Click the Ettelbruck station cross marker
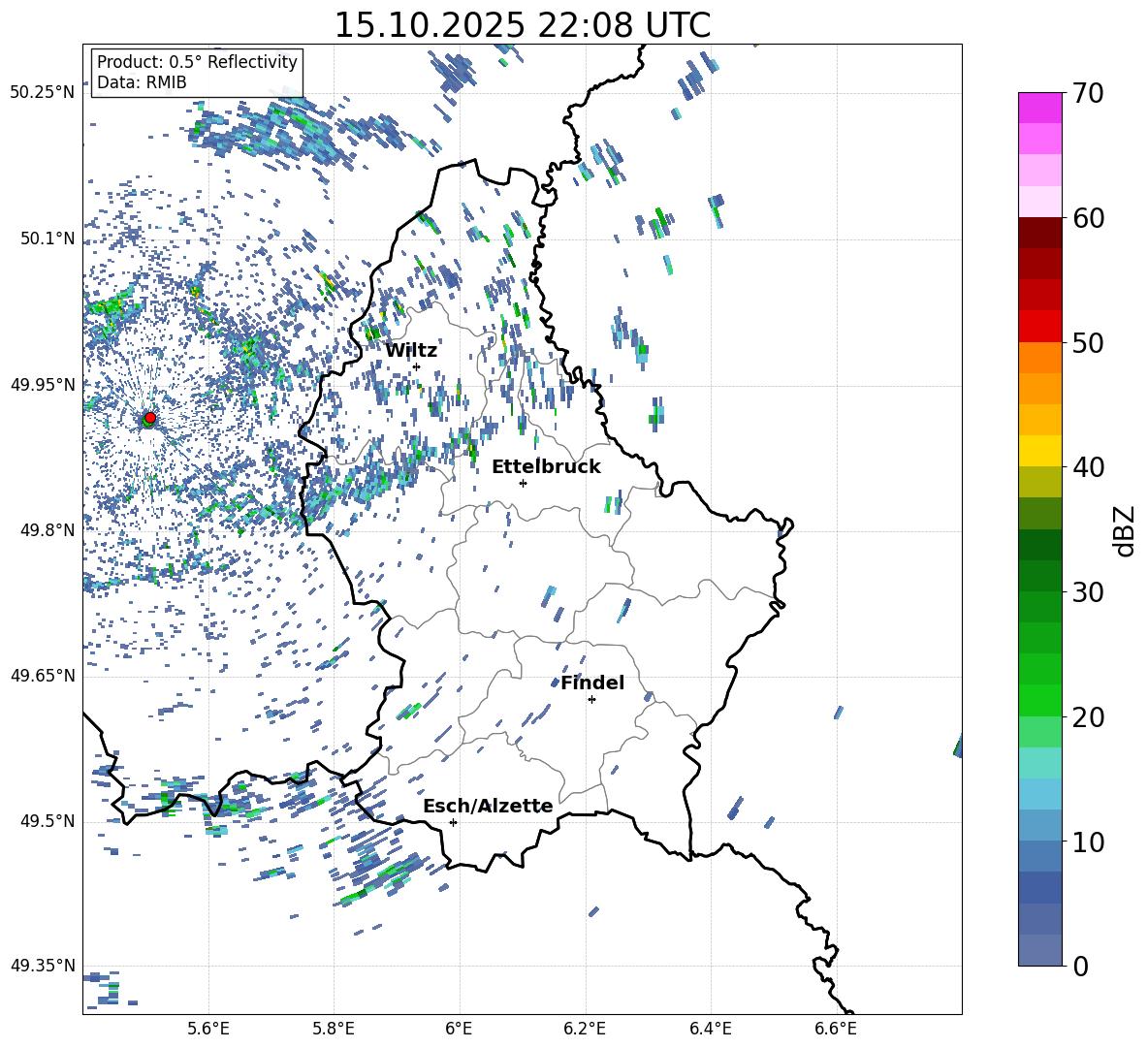The width and height of the screenshot is (1148, 1048). point(523,483)
